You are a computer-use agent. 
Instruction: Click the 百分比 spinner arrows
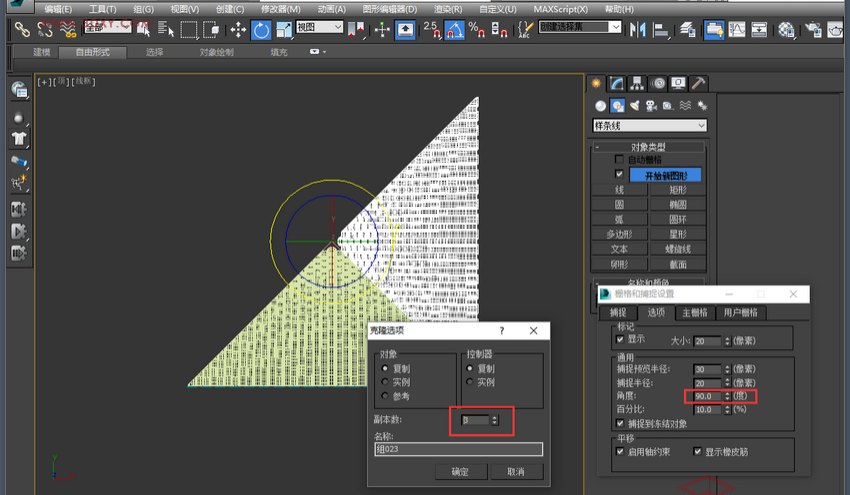[x=727, y=409]
